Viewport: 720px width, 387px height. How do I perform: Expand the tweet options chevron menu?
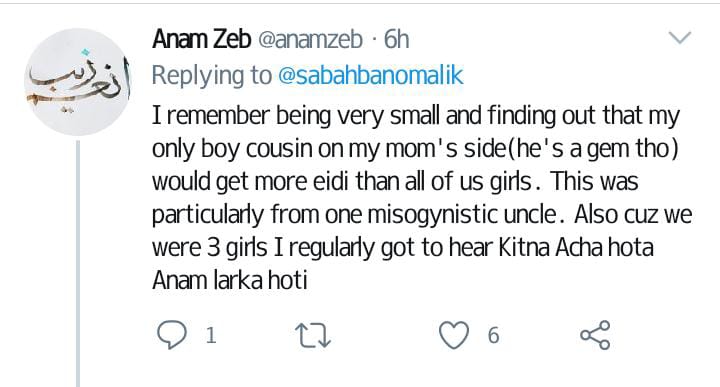pyautogui.click(x=680, y=37)
